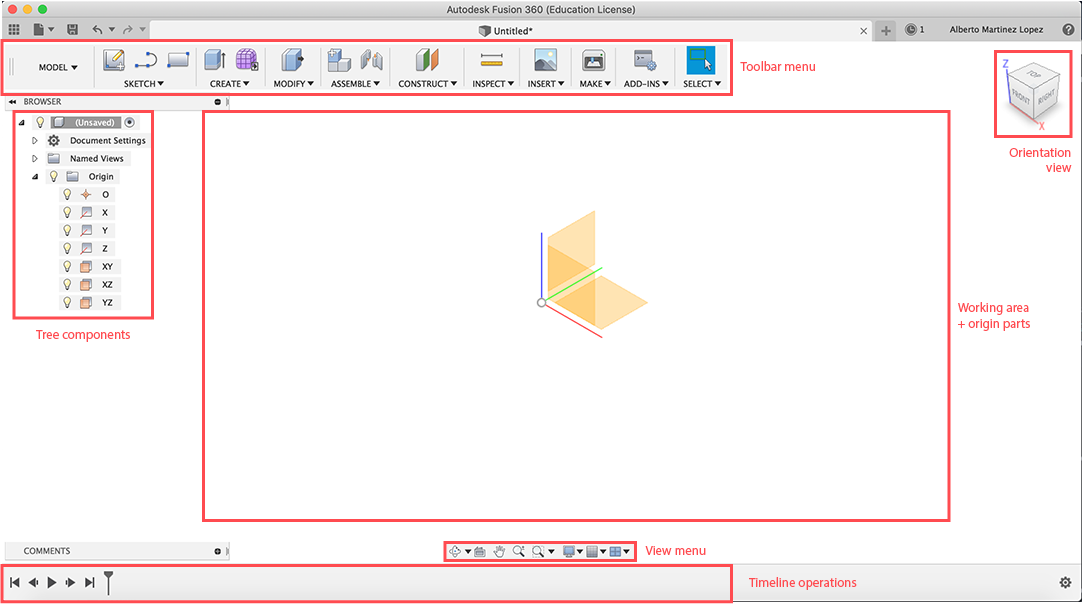The image size is (1083, 604).
Task: Expand the Document Settings node
Action: click(35, 140)
